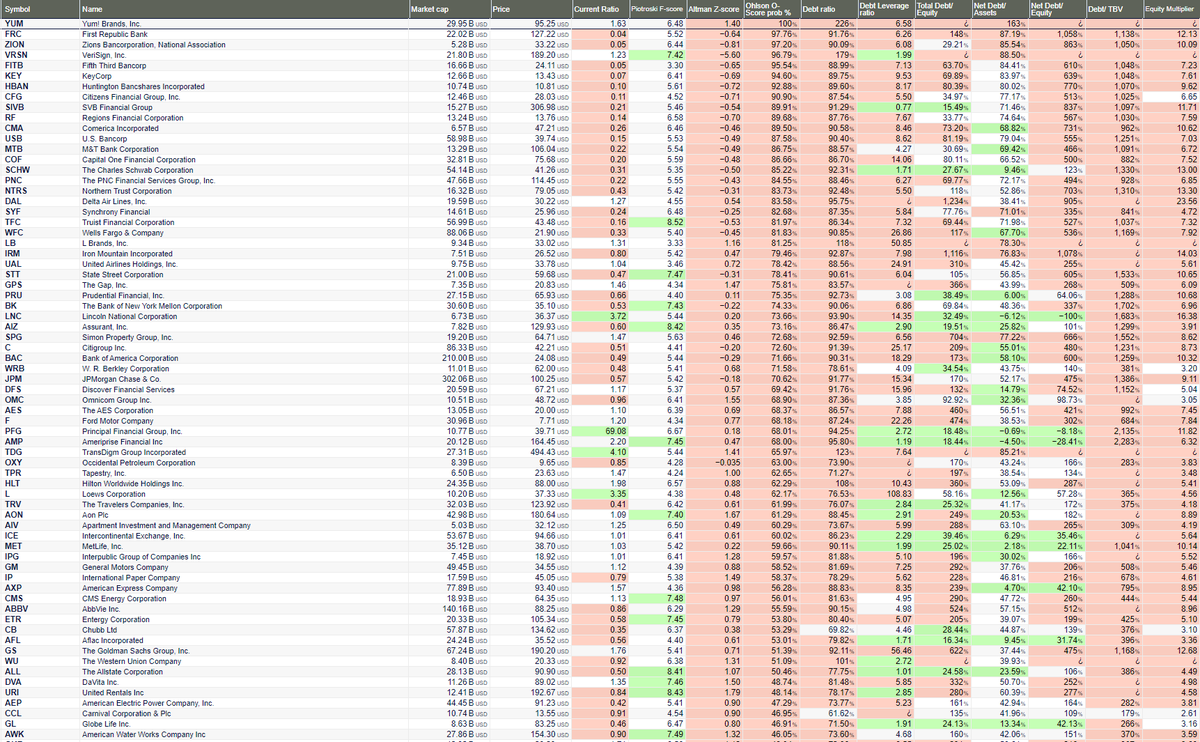The height and width of the screenshot is (742, 1200).
Task: Sort by the Symbol column header
Action: click(17, 9)
